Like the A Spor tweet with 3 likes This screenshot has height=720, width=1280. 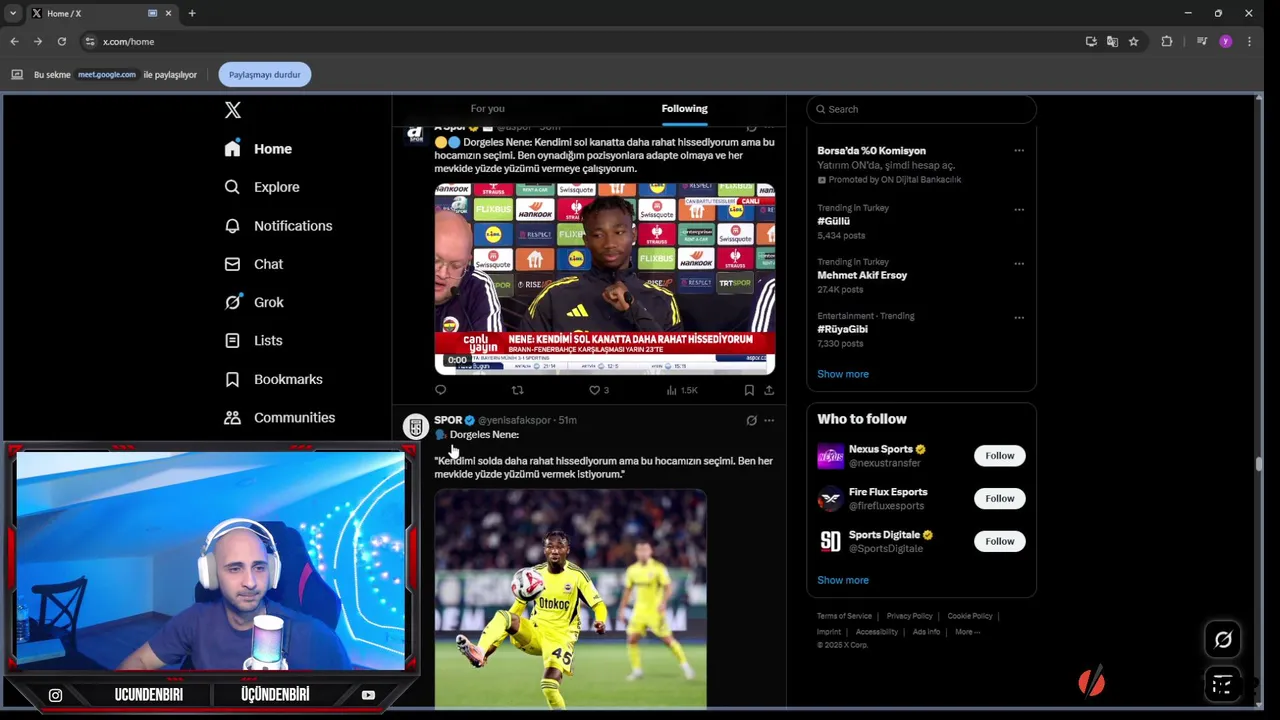point(598,390)
